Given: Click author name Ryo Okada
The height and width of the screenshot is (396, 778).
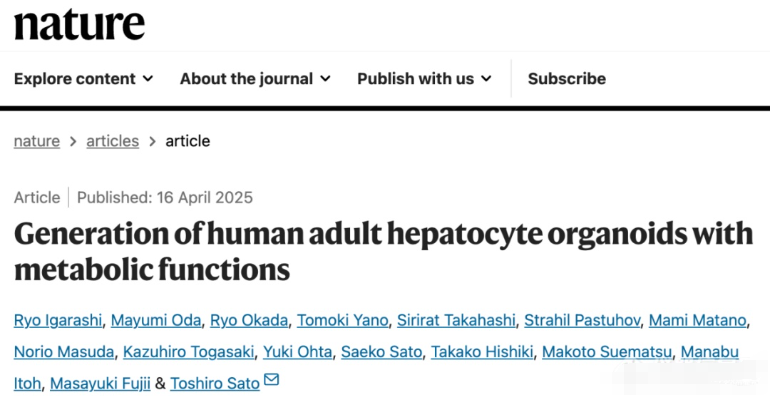Looking at the screenshot, I should [249, 321].
